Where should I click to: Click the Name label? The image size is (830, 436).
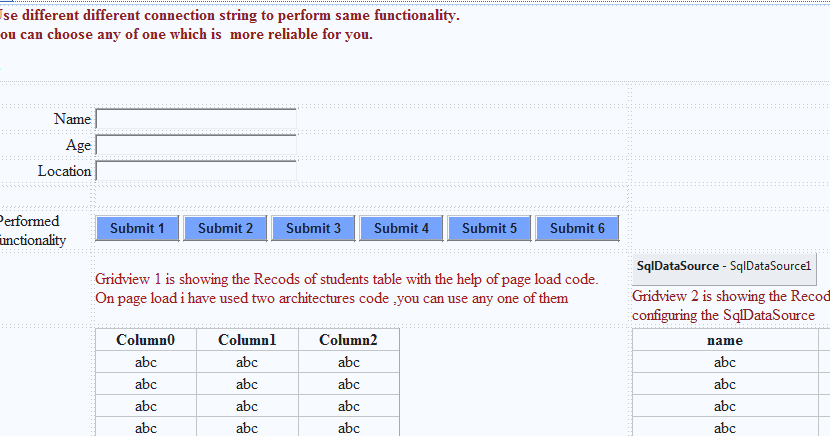73,119
